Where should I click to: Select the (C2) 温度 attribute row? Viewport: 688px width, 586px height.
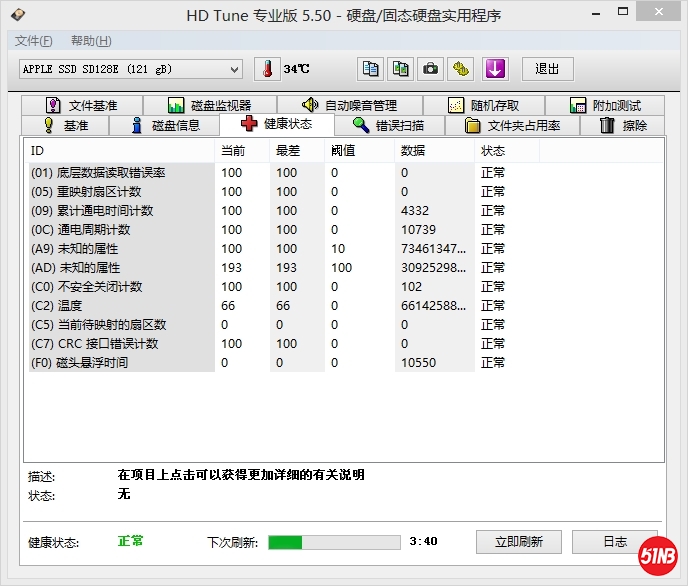(120, 306)
